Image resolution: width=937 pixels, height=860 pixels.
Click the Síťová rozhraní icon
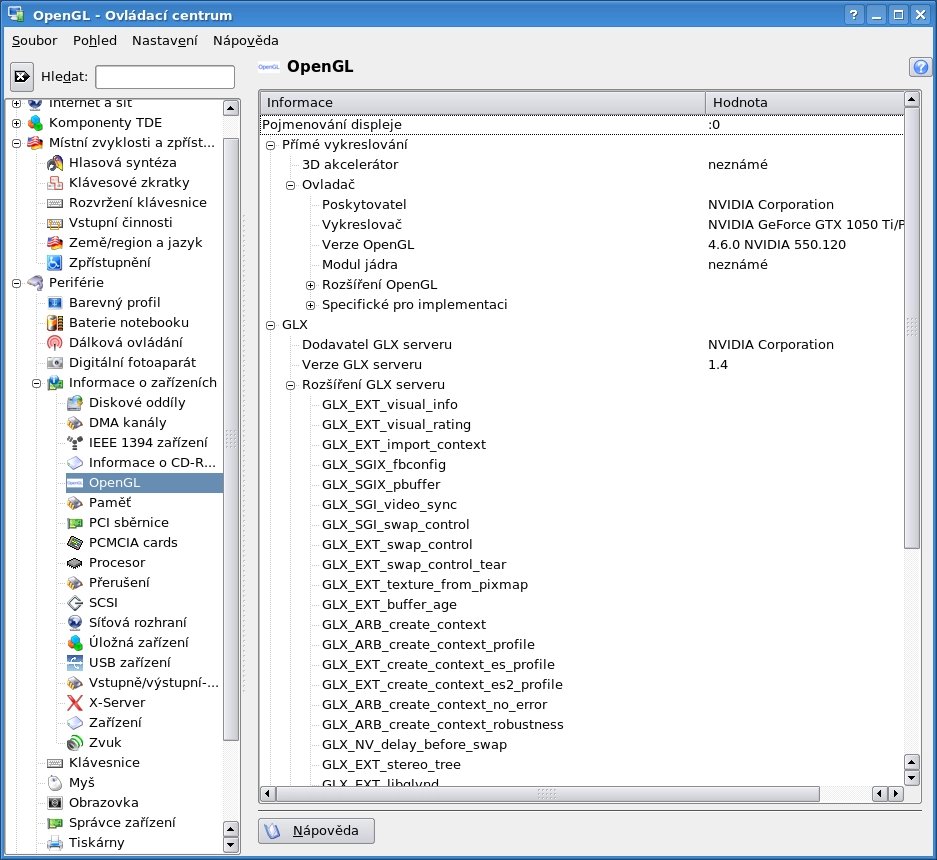[75, 623]
